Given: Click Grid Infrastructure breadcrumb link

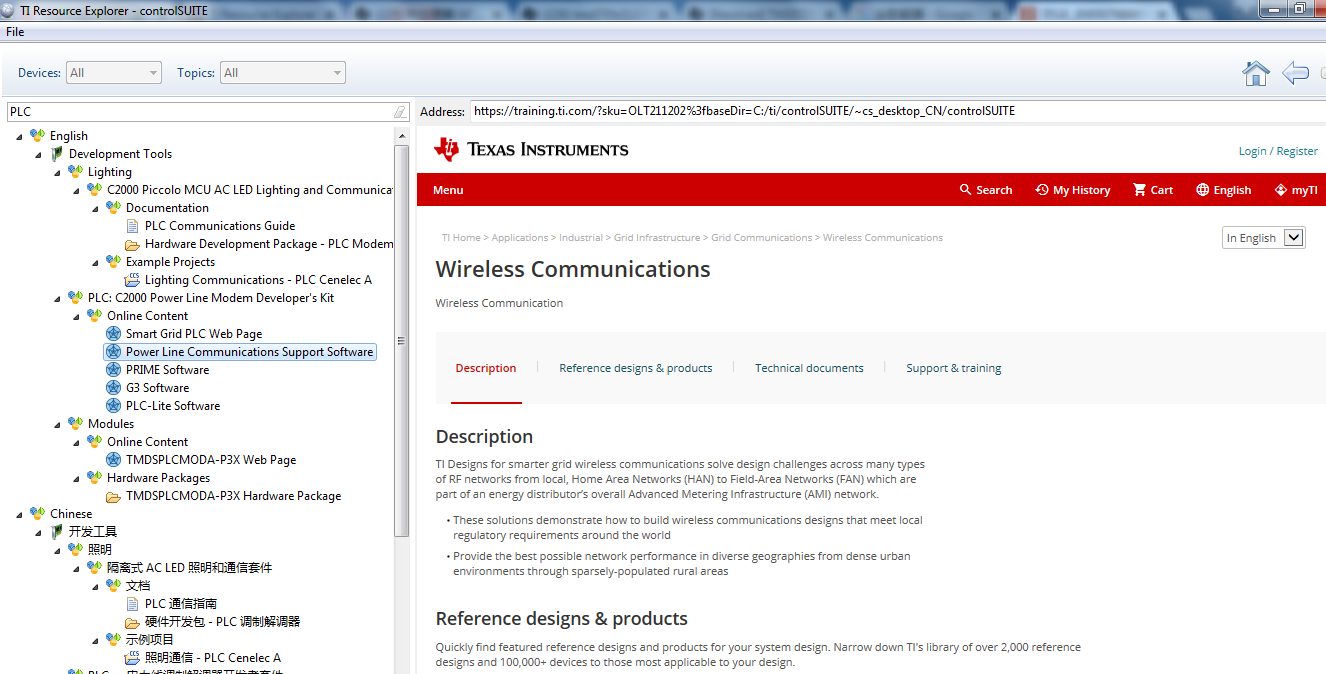Looking at the screenshot, I should (x=657, y=238).
